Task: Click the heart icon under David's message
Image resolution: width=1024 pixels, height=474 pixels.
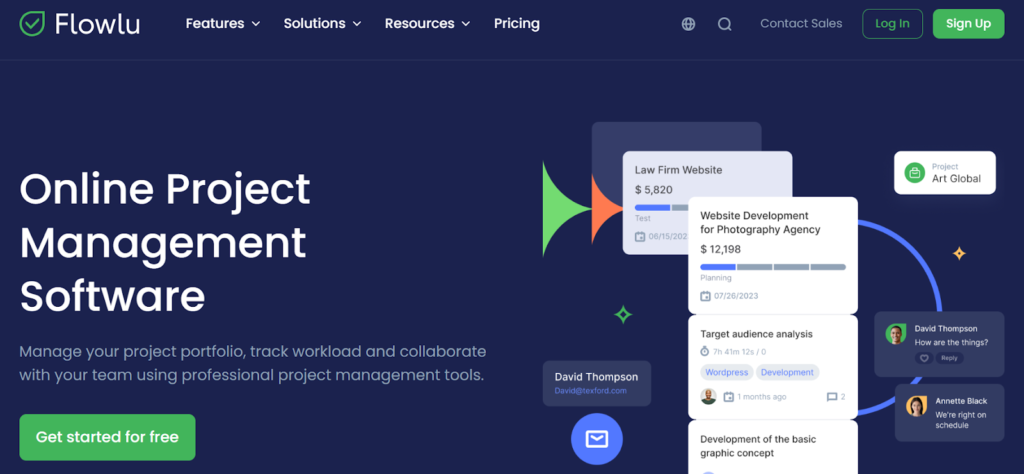Action: click(924, 358)
